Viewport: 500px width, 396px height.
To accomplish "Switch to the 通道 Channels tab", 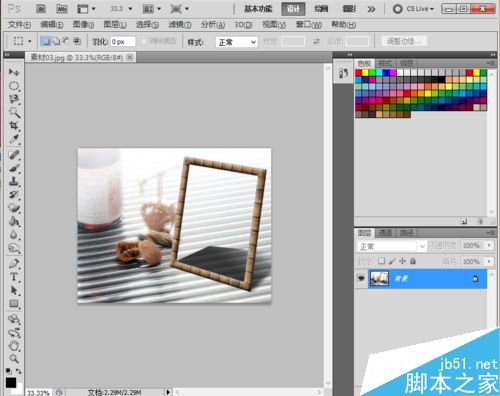I will pyautogui.click(x=385, y=233).
